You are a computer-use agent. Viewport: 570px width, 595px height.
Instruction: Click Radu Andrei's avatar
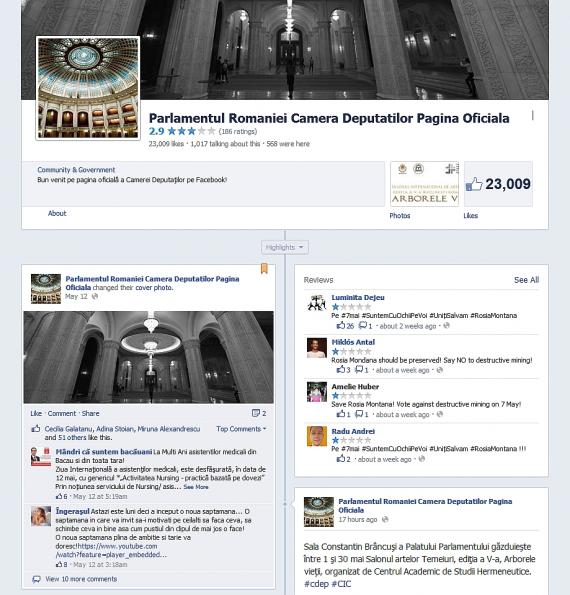317,436
